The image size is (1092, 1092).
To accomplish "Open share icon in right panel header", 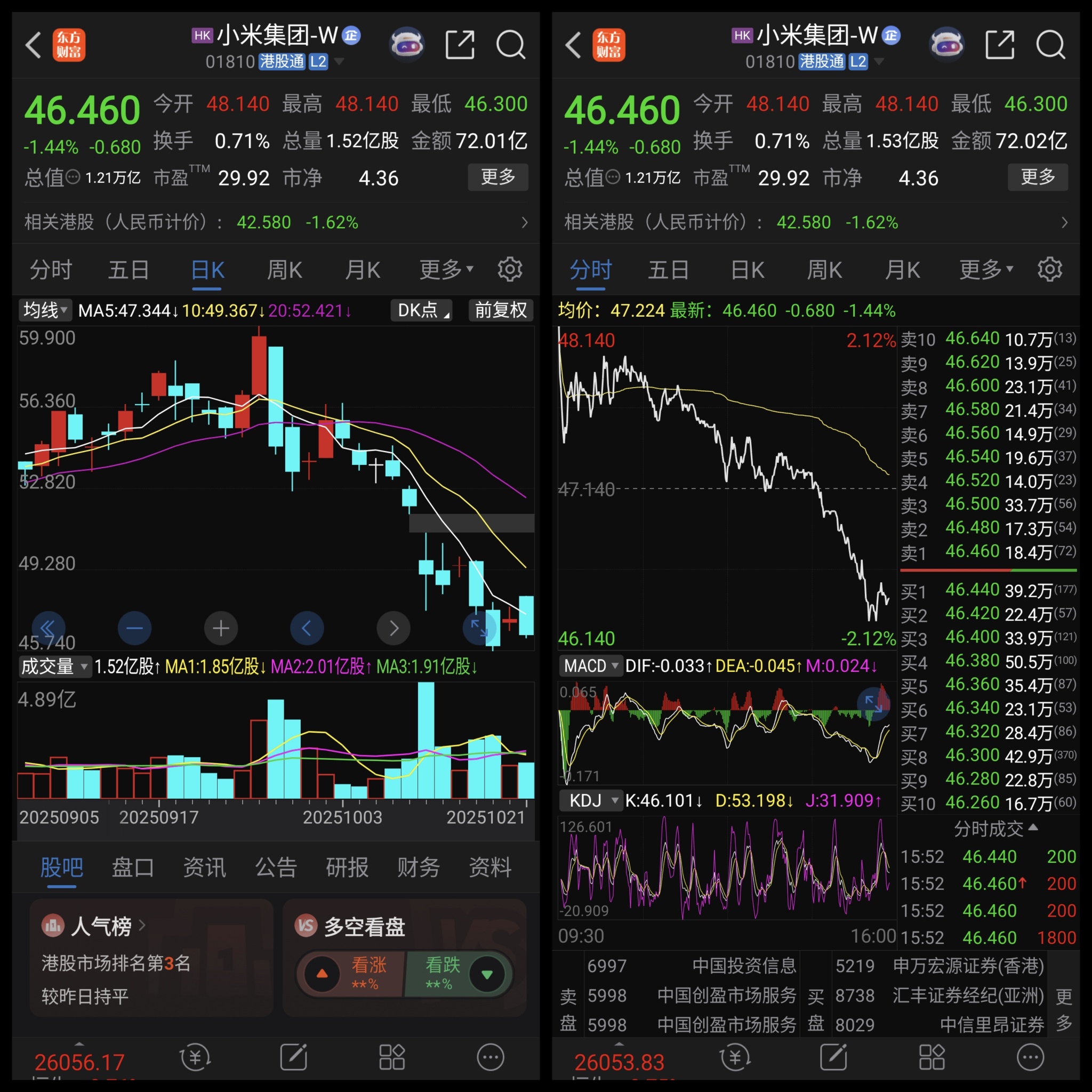I will pyautogui.click(x=999, y=45).
